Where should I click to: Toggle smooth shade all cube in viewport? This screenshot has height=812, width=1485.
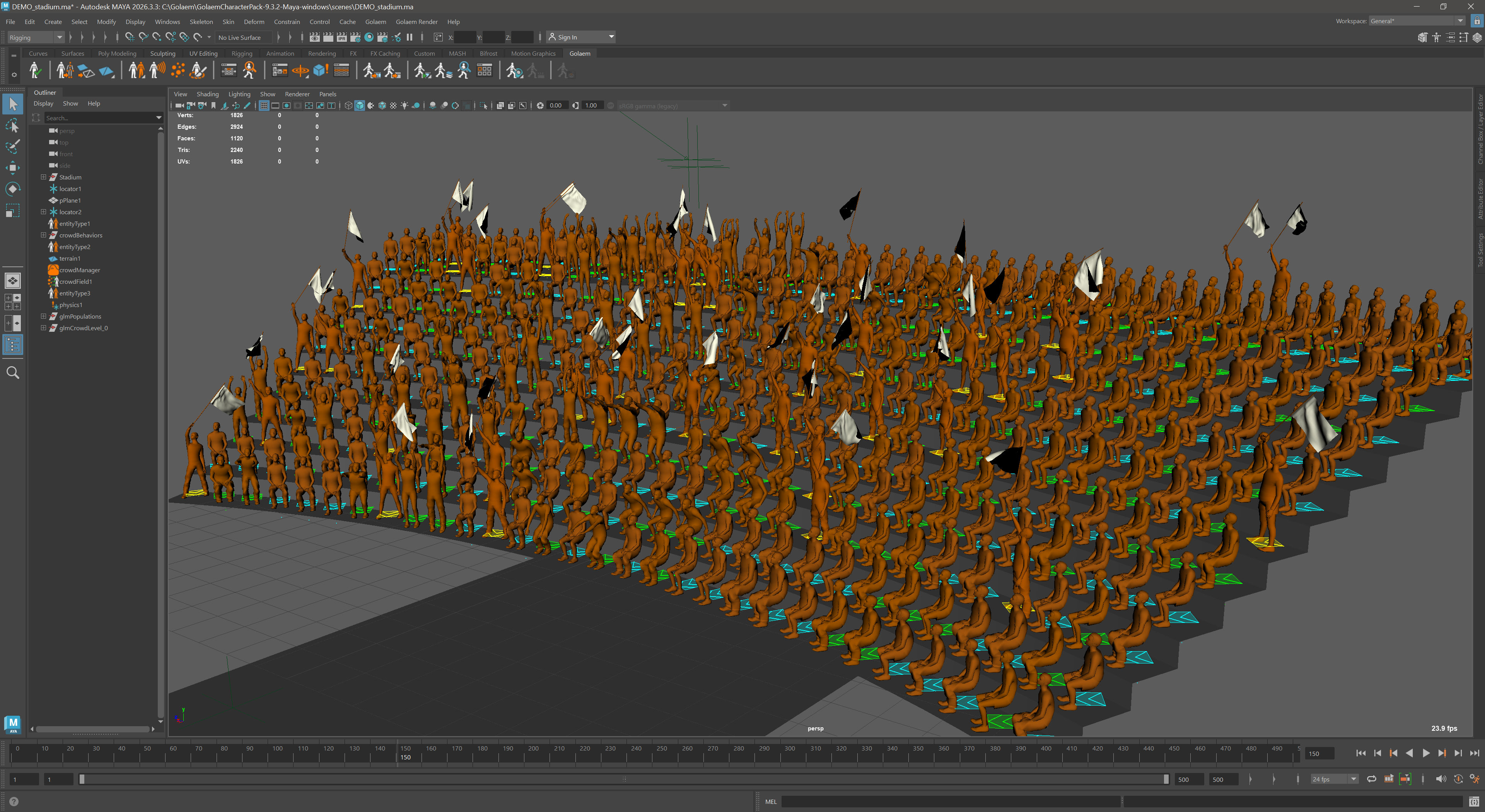(360, 106)
